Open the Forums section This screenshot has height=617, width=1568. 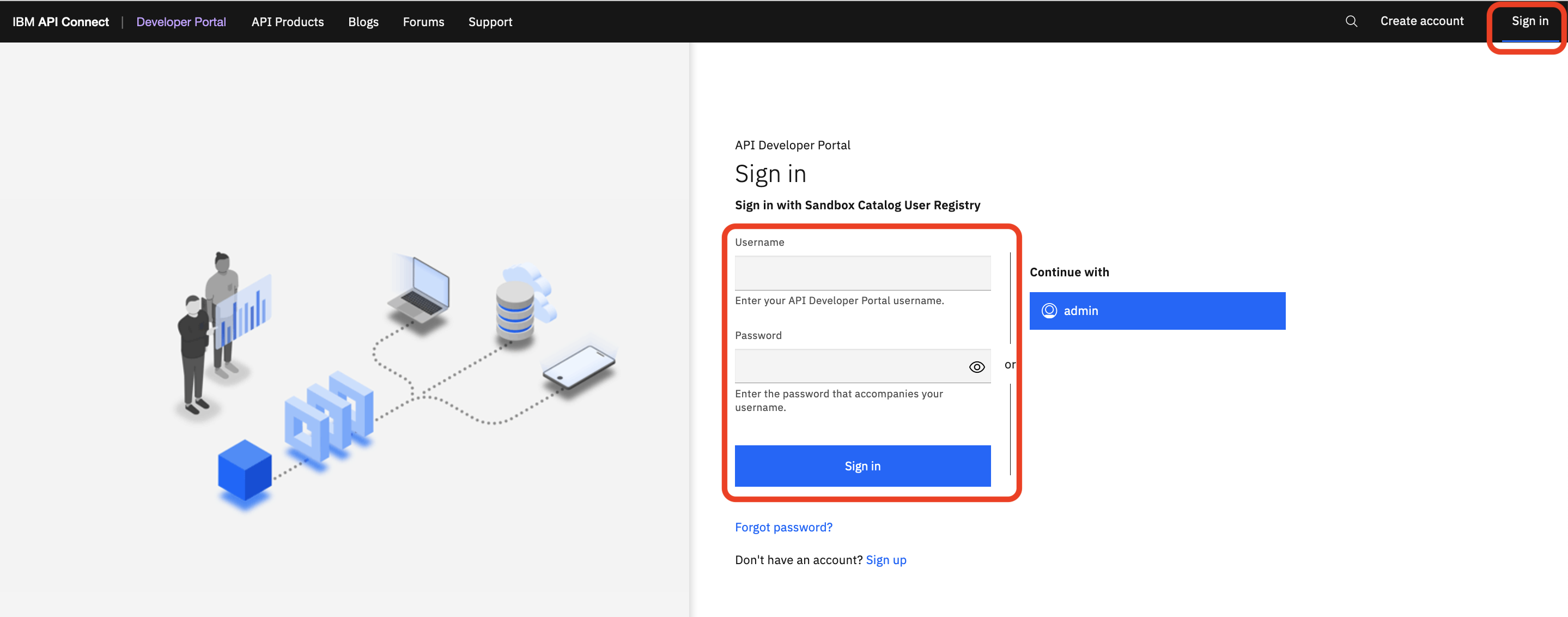[423, 22]
